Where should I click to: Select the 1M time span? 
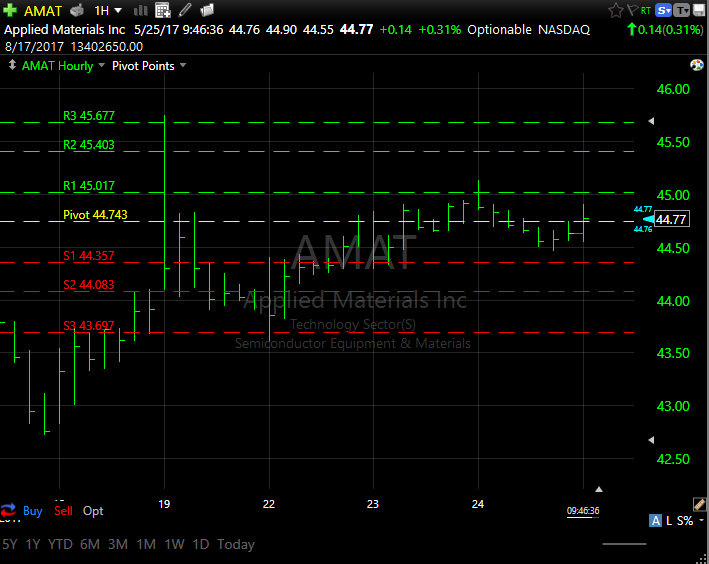146,544
